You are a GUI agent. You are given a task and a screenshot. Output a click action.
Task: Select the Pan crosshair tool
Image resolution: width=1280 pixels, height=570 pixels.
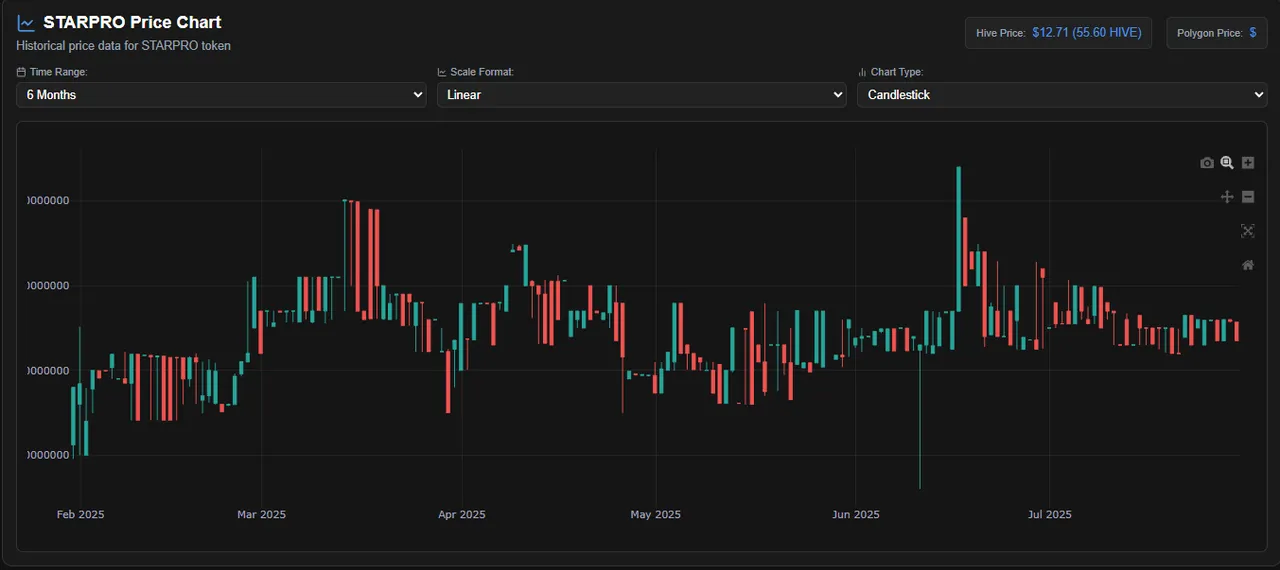[x=1227, y=197]
